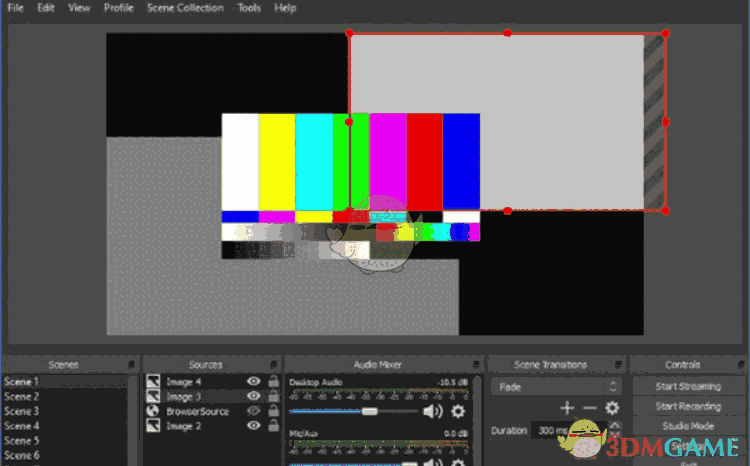Show the BrowserSource with its eye icon
This screenshot has height=466, width=750.
(254, 411)
